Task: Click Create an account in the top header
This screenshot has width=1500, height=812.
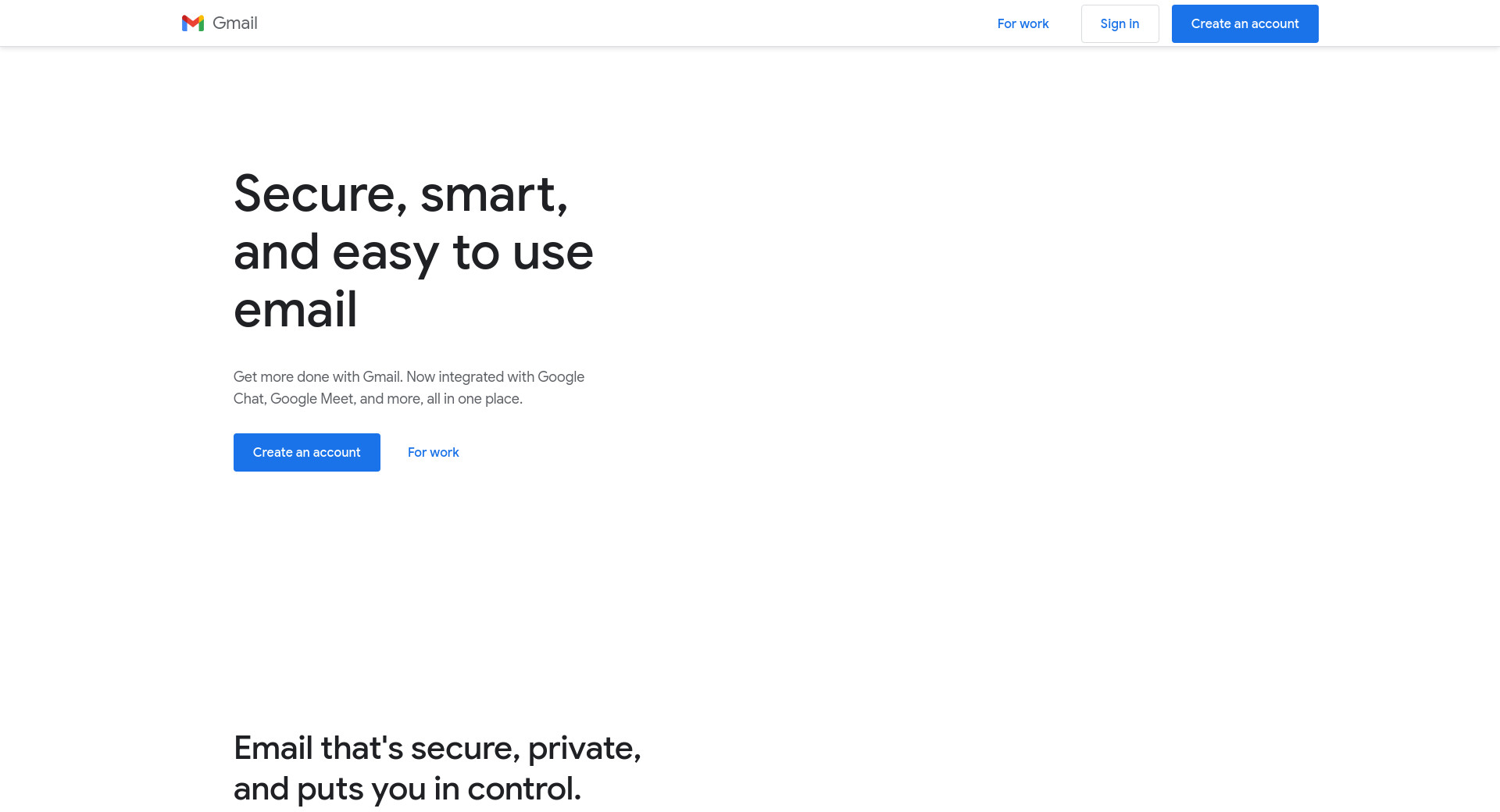Action: (x=1245, y=23)
